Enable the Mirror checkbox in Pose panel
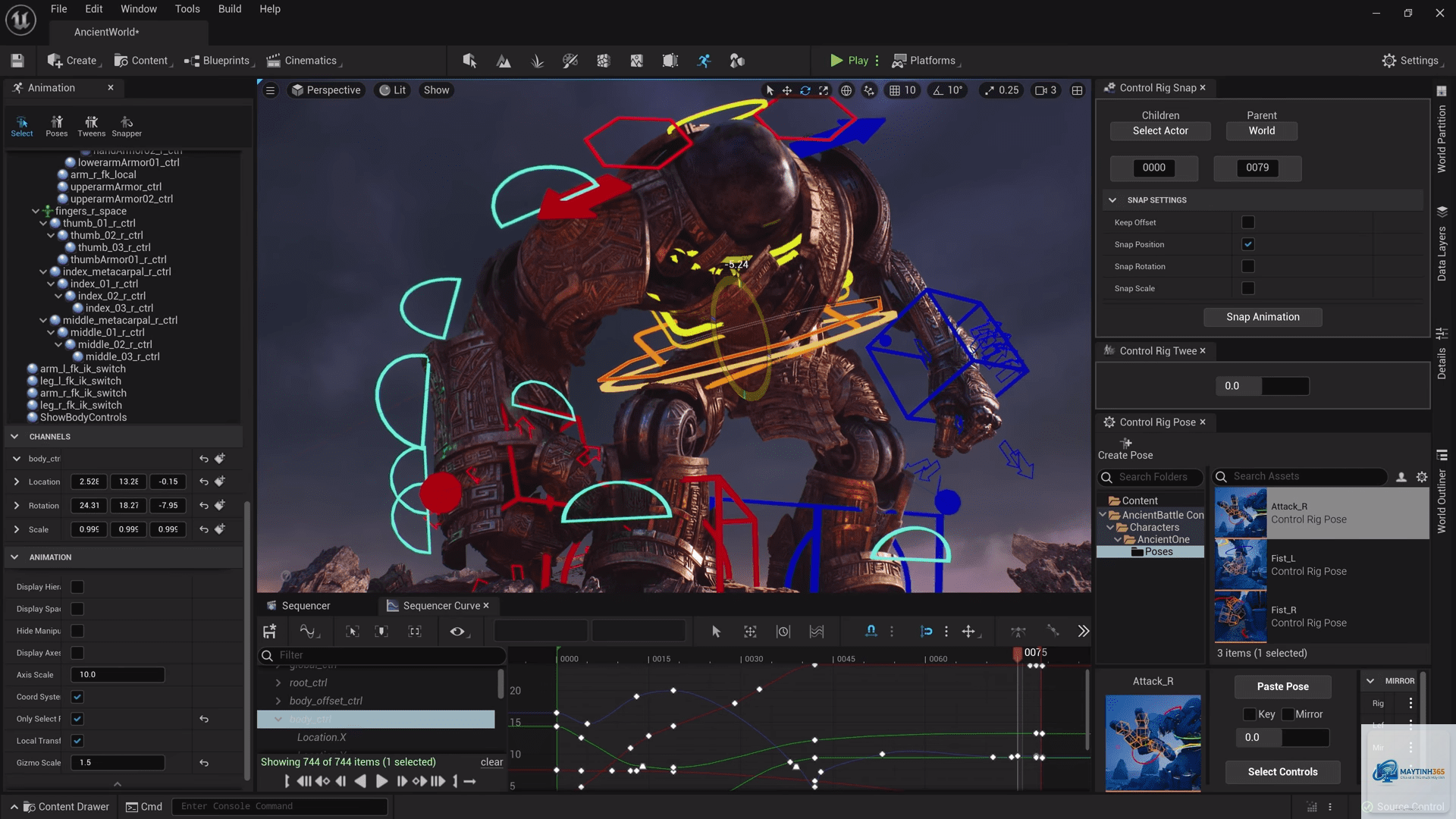This screenshot has height=819, width=1456. 1288,714
